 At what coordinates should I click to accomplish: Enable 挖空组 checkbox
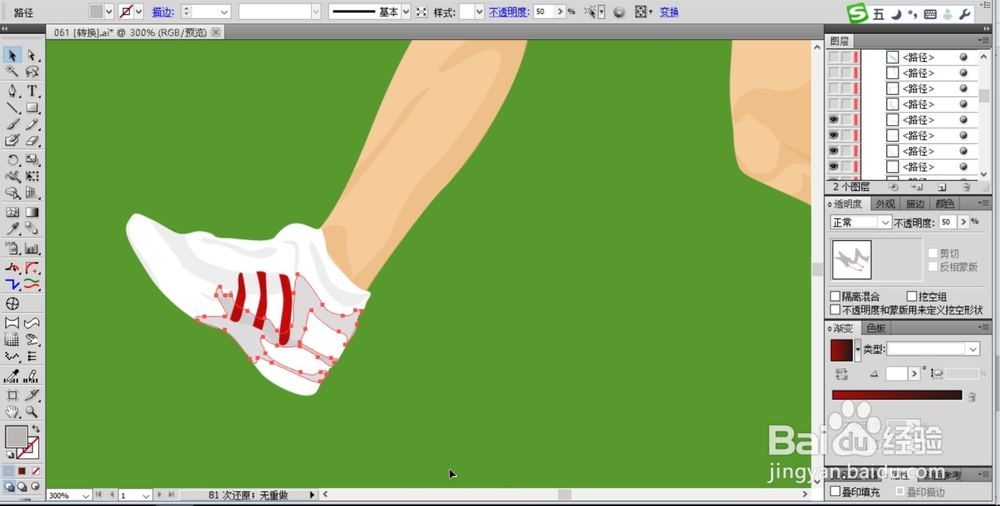[912, 297]
